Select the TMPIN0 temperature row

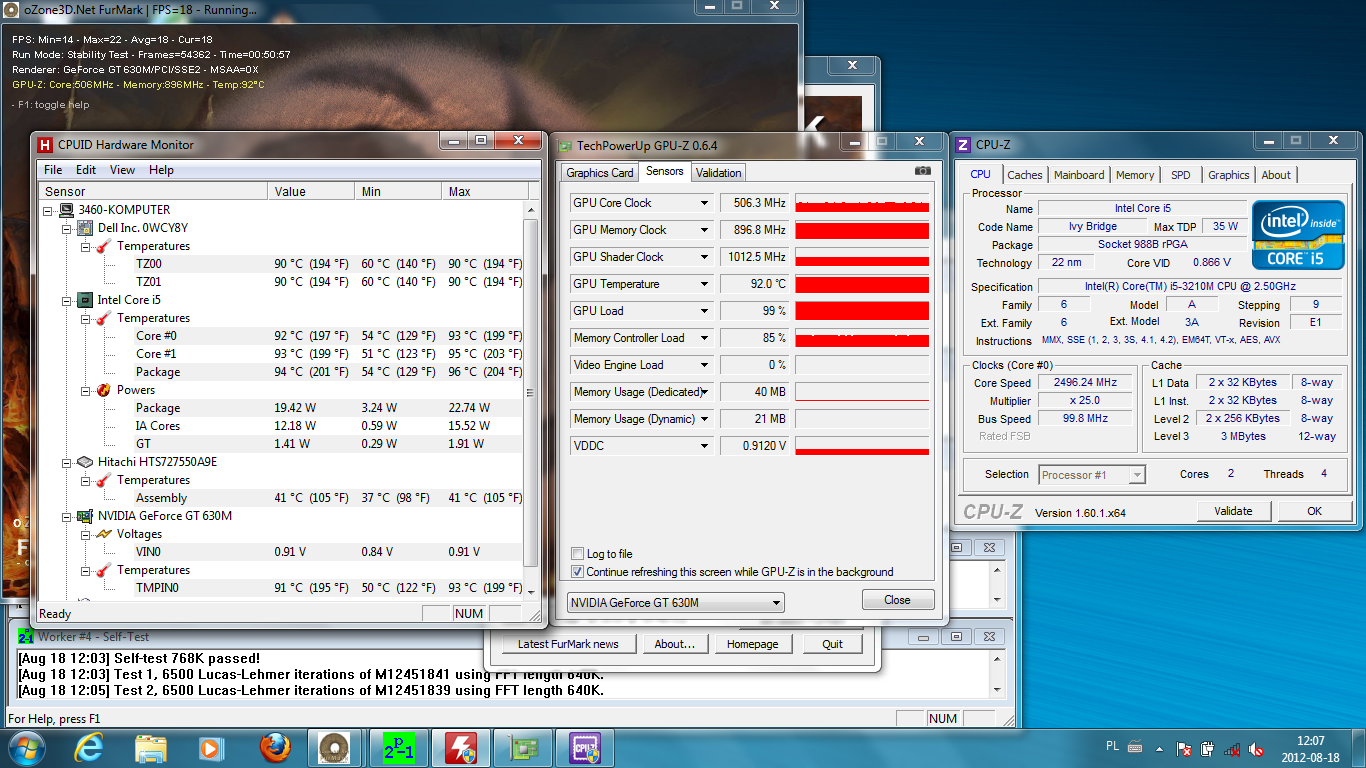[282, 588]
